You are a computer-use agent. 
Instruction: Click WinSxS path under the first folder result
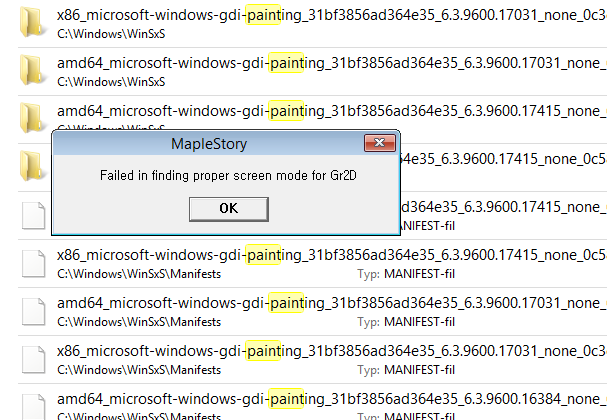tap(110, 33)
